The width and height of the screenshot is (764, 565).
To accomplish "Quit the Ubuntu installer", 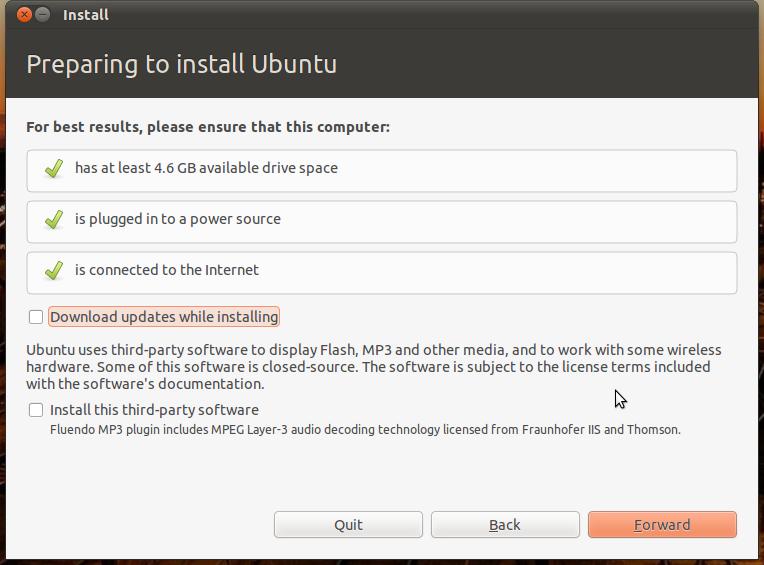I will point(348,525).
